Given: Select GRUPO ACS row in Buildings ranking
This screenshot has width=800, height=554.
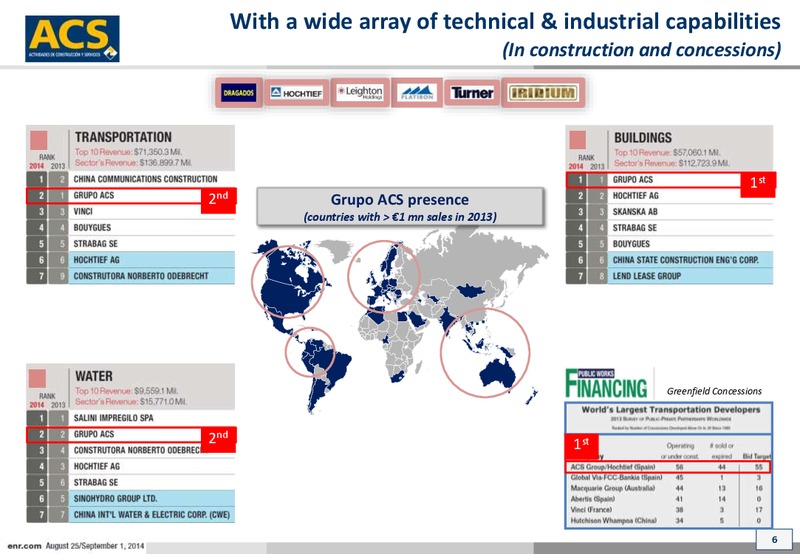Looking at the screenshot, I should [669, 180].
